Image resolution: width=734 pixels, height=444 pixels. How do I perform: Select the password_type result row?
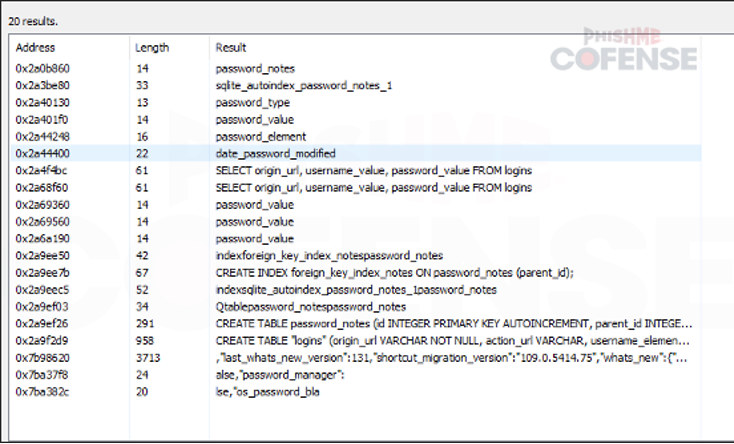(x=253, y=103)
